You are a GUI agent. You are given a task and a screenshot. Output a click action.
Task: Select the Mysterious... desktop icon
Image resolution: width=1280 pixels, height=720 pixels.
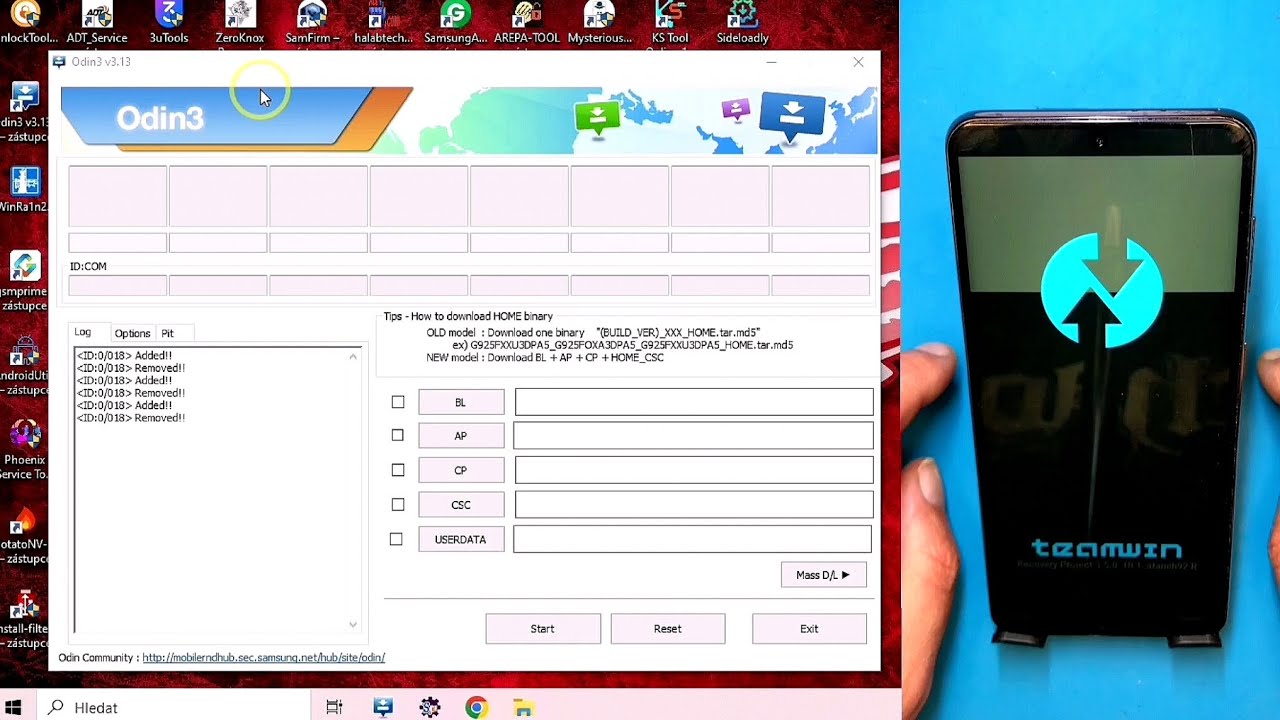tap(600, 24)
